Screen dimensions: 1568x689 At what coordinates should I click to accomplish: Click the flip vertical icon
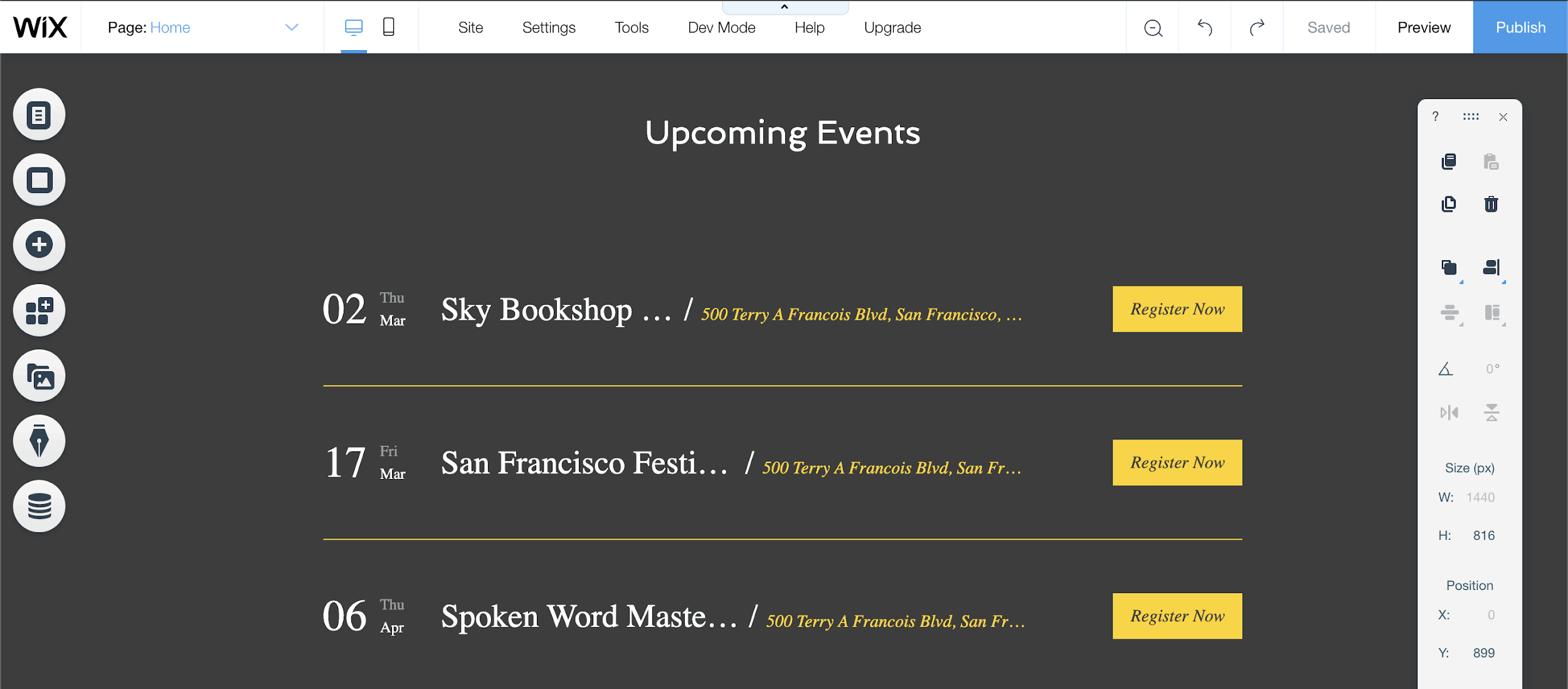(1491, 413)
